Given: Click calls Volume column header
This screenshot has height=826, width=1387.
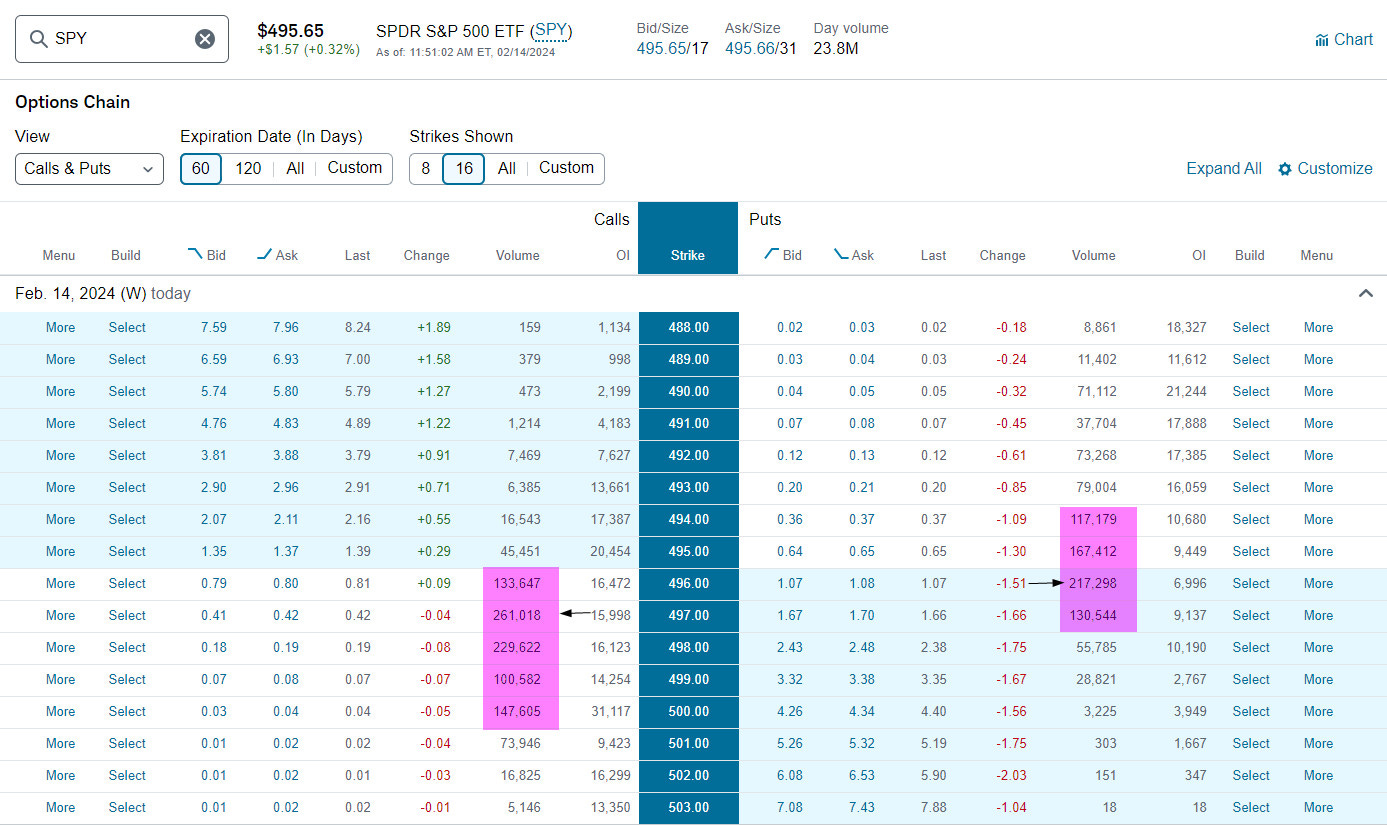Looking at the screenshot, I should click(x=518, y=255).
